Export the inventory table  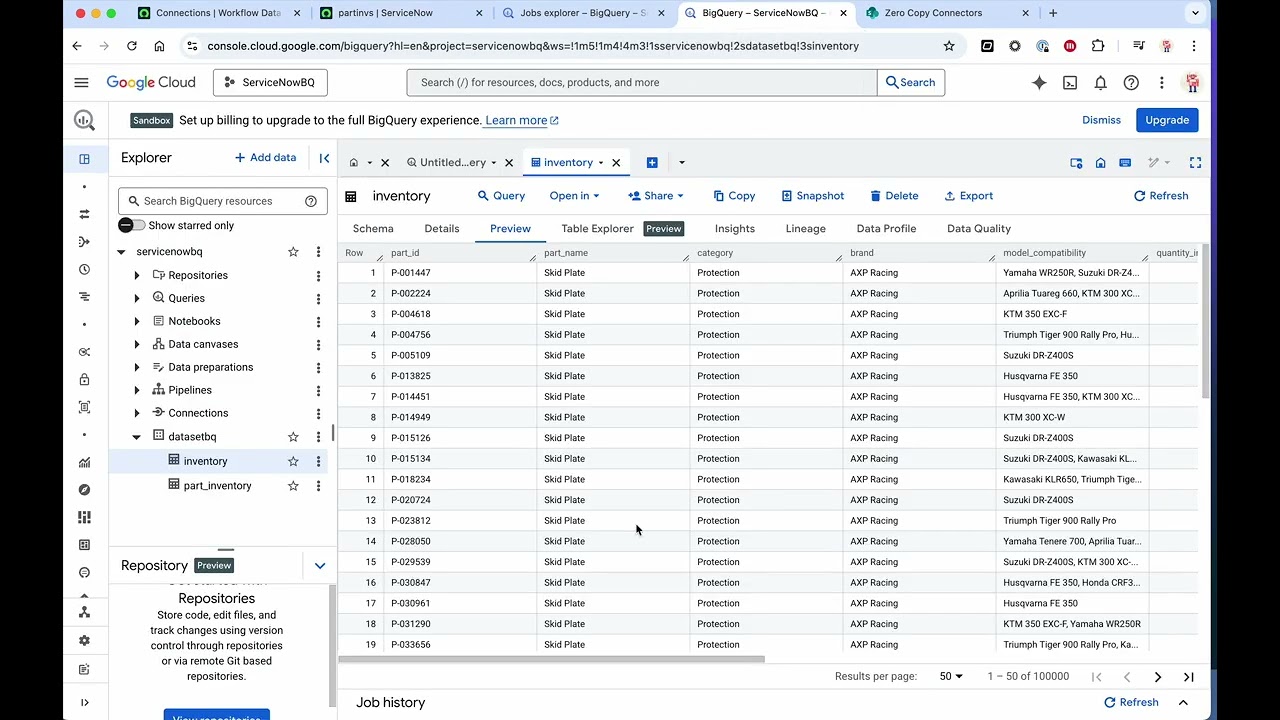coord(968,196)
